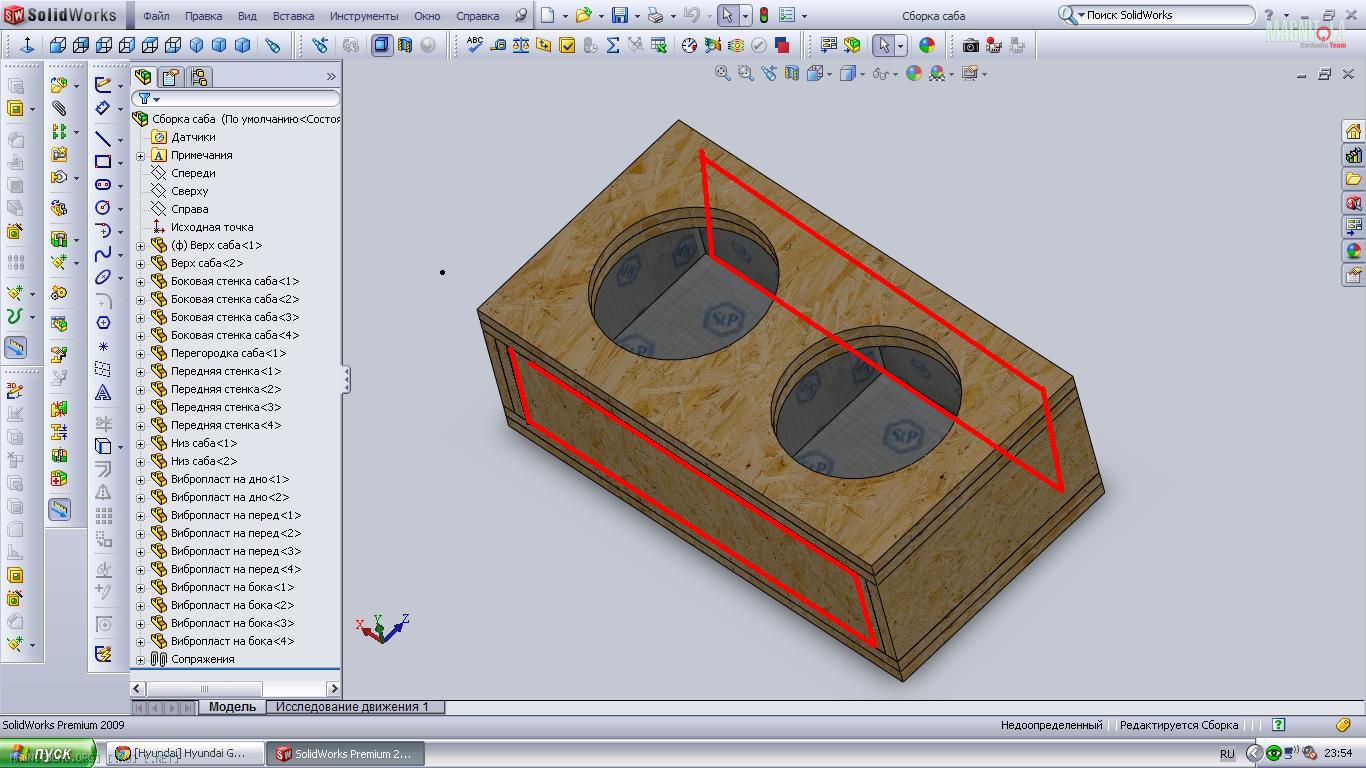Select the Line sketch tool

coord(103,138)
